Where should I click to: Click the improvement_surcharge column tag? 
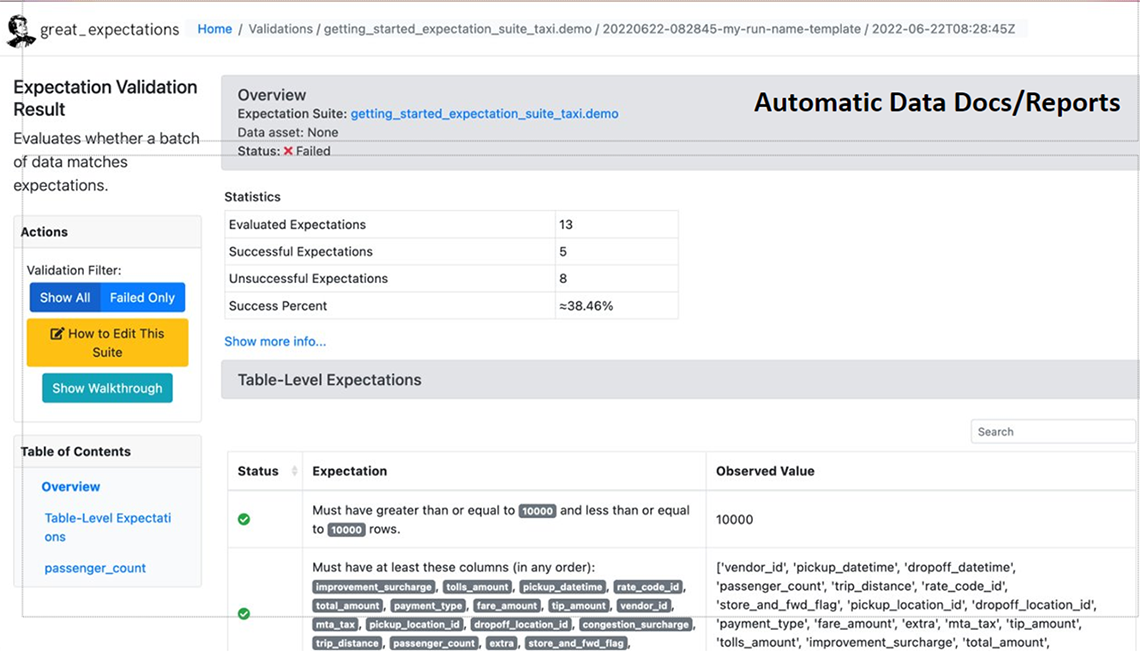click(x=374, y=587)
